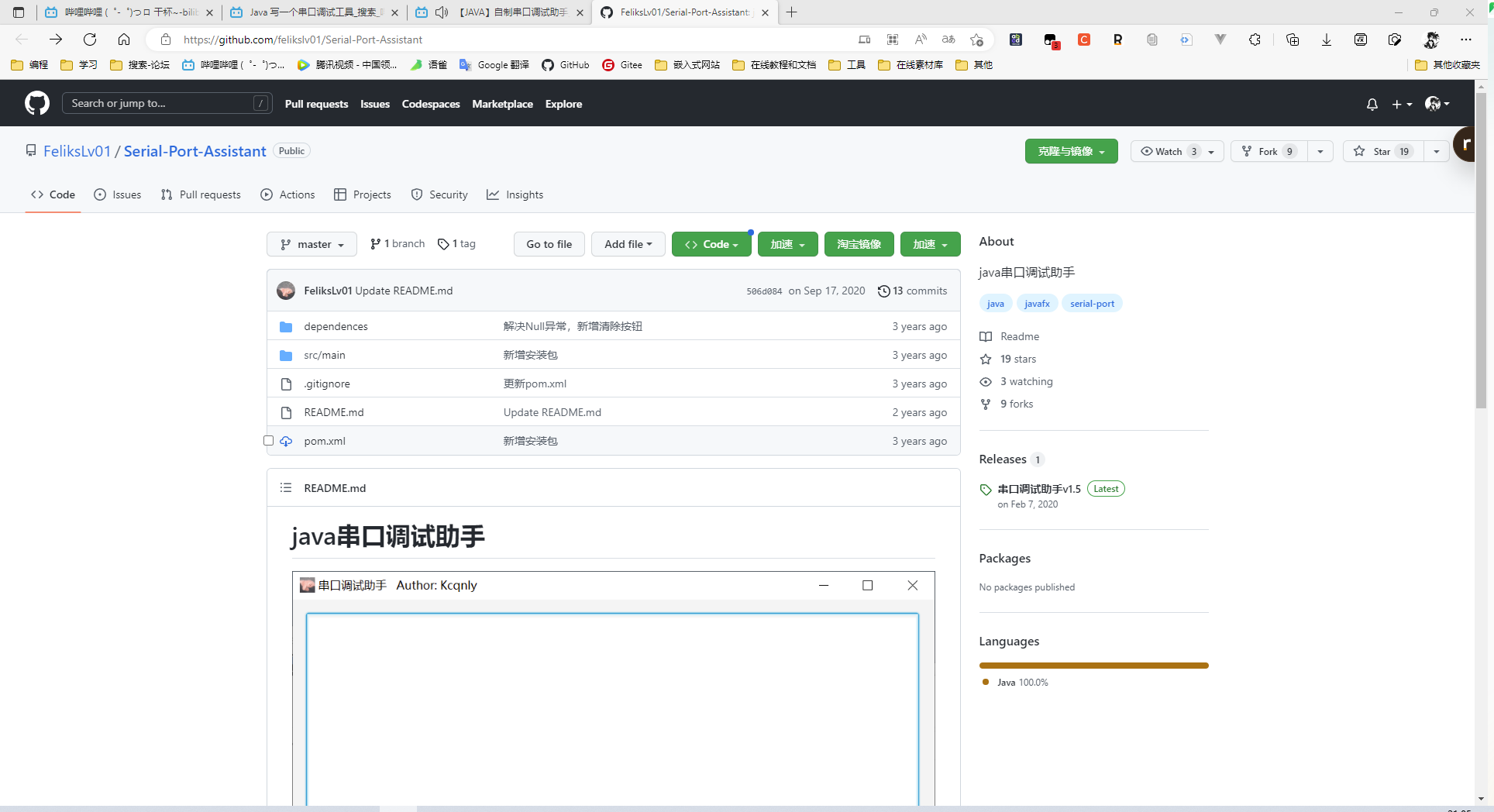The width and height of the screenshot is (1494, 812).
Task: Click the browser forward arrow
Action: pos(56,40)
